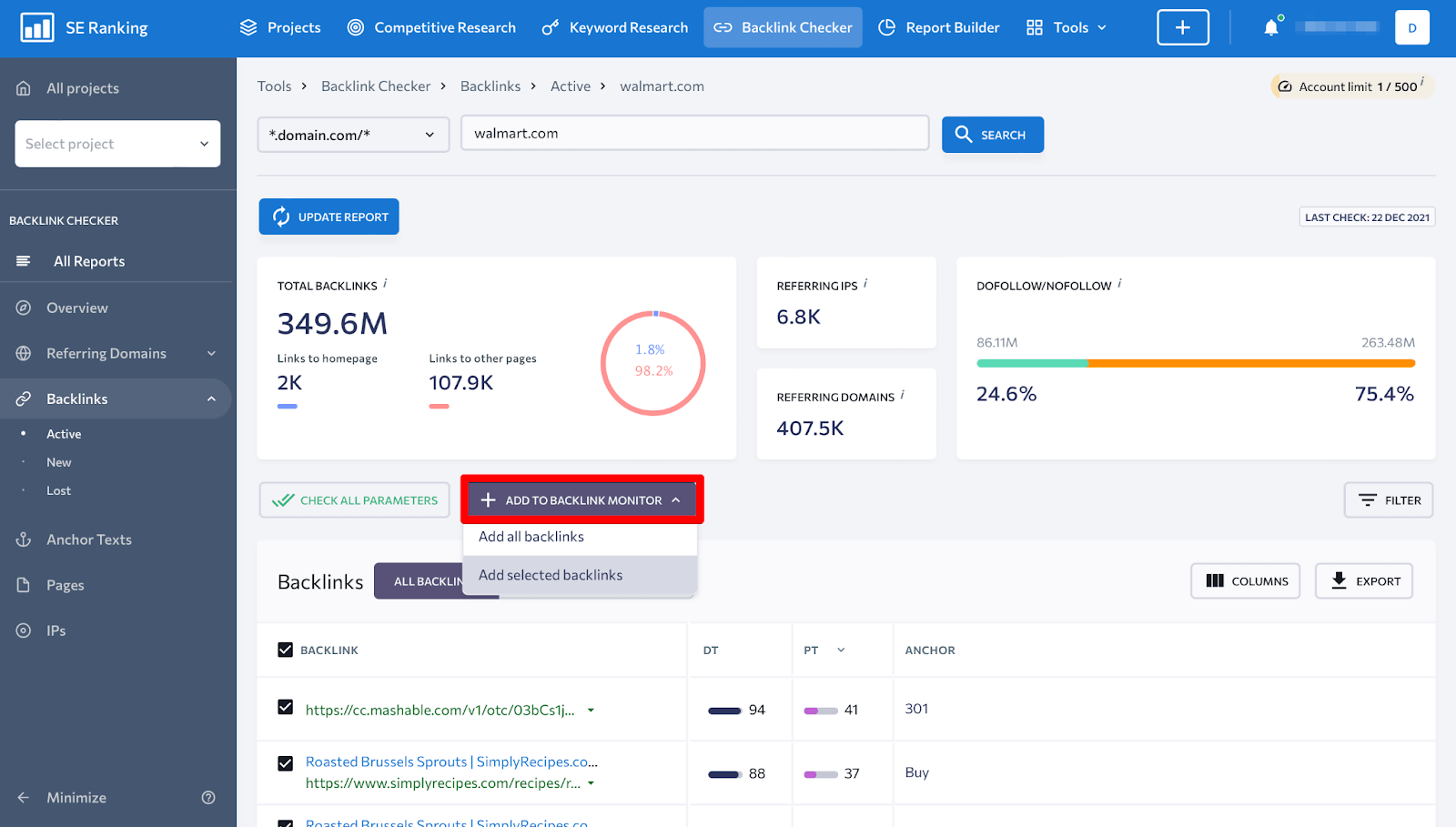Click the dofollow/nofollow ratio bar
The height and width of the screenshot is (827, 1456).
tap(1196, 363)
